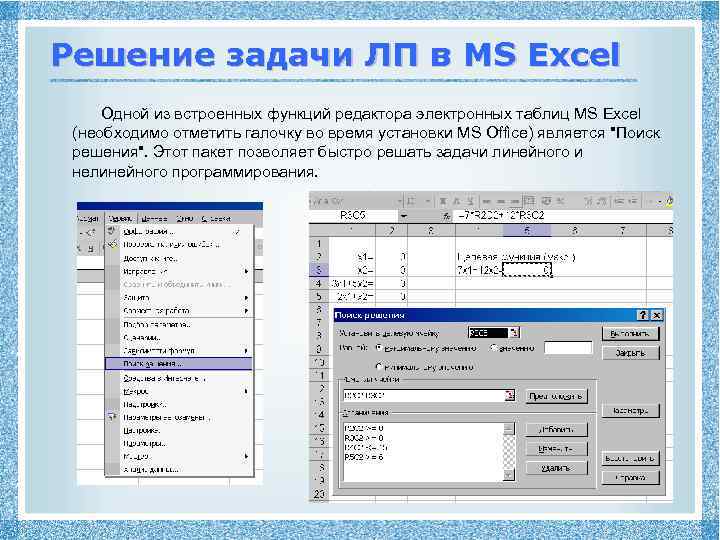The width and height of the screenshot is (720, 540).
Task: Click the Выполнить button
Action: coord(630,334)
